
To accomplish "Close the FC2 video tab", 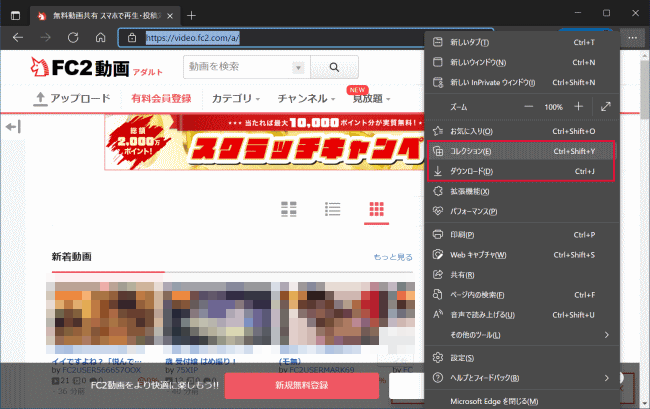I will [x=170, y=16].
